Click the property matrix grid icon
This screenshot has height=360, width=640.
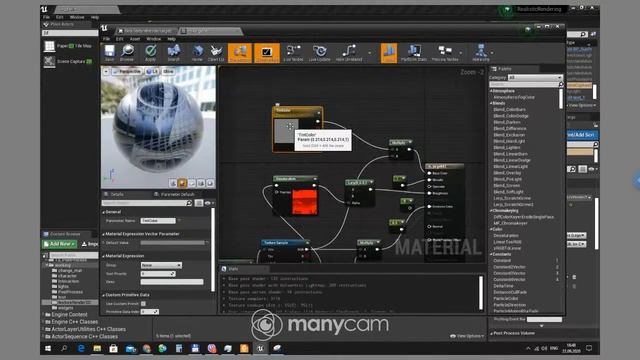(x=199, y=203)
